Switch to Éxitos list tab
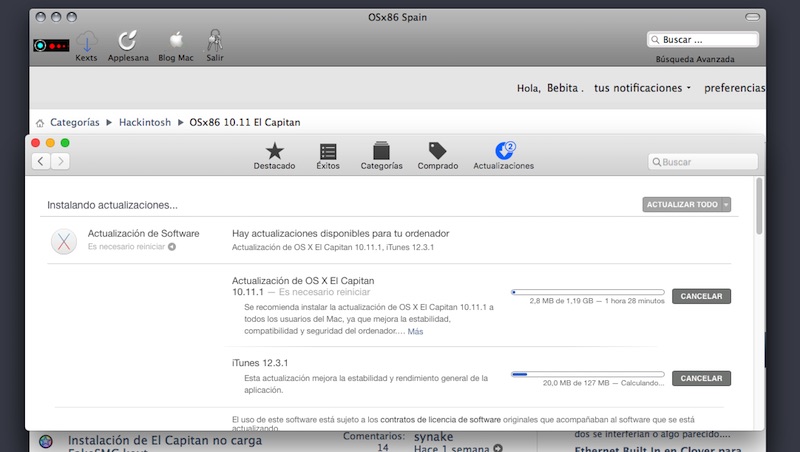Screen dimensions: 800x452 (328, 156)
